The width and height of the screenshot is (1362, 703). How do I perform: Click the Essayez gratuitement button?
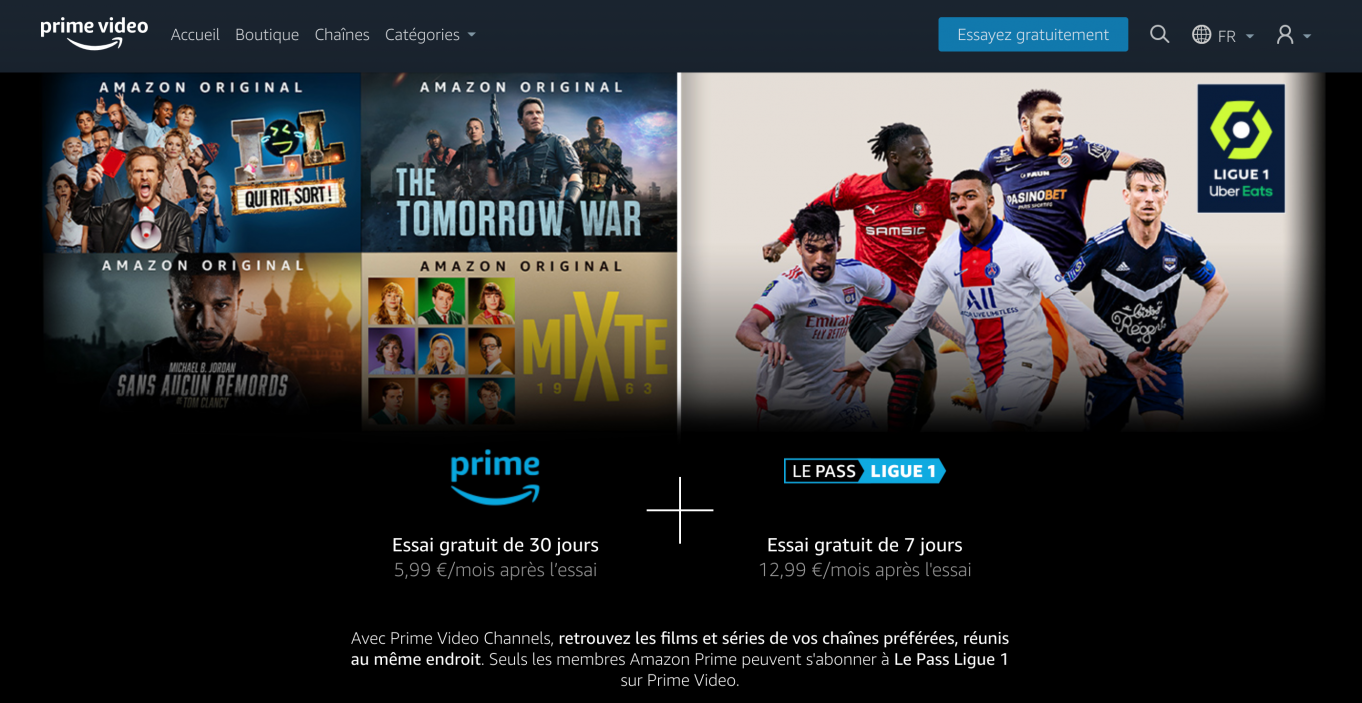coord(1033,34)
